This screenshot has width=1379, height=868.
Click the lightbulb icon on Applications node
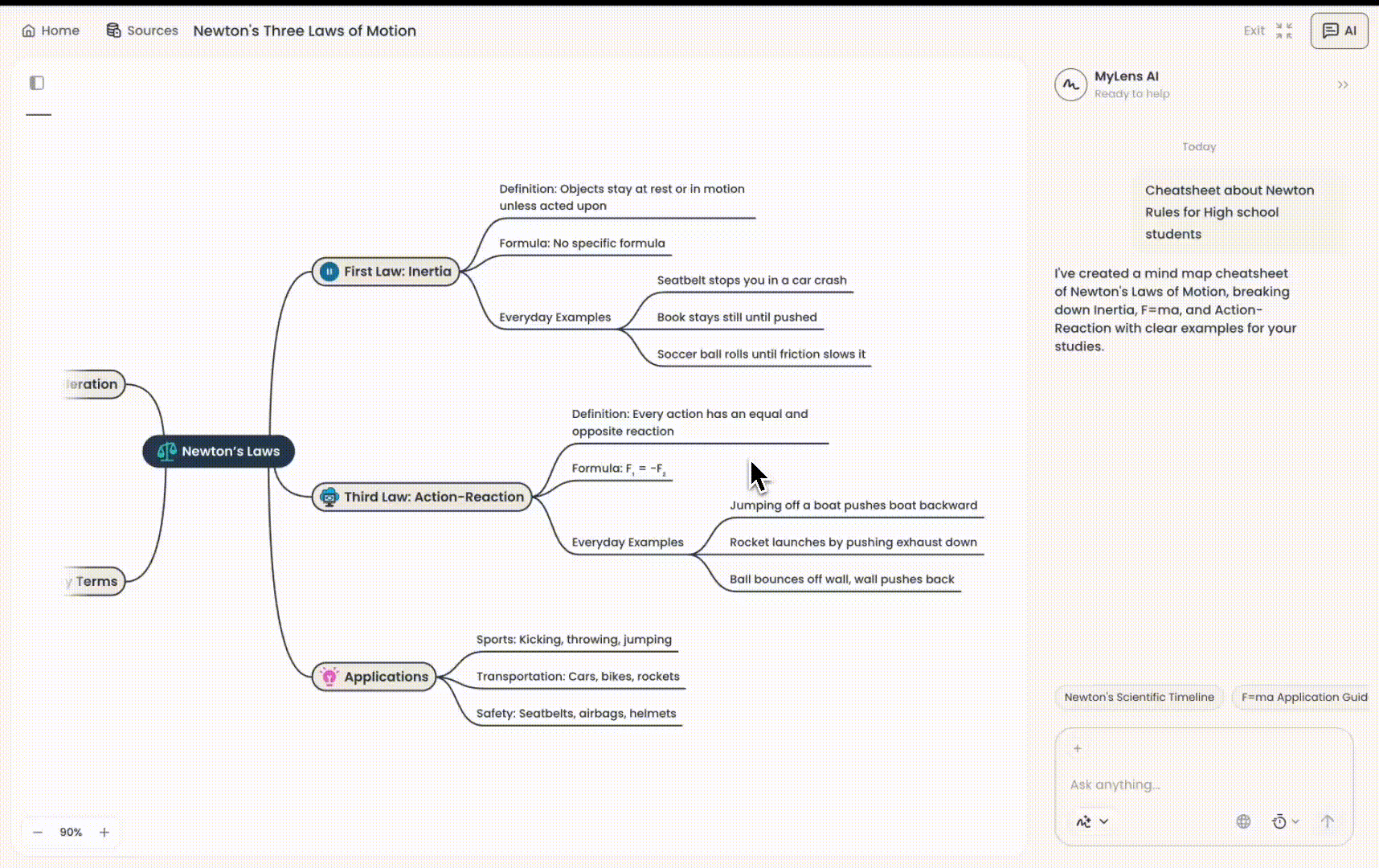329,677
